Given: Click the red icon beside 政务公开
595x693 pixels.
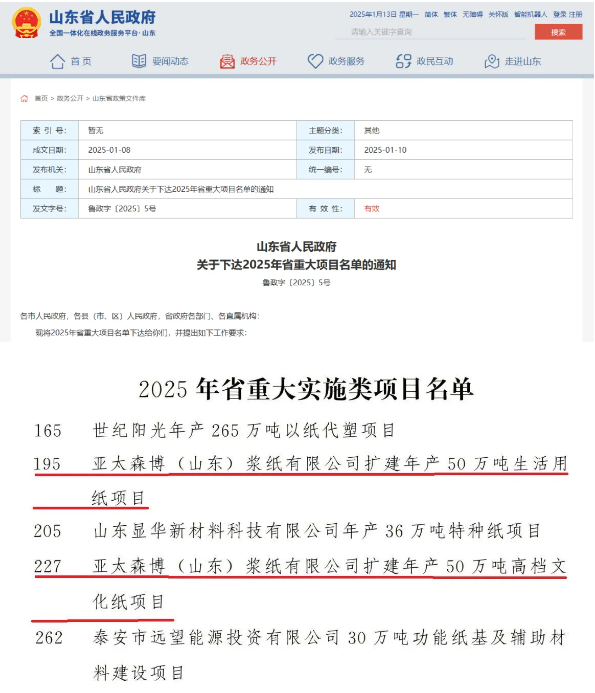Looking at the screenshot, I should 227,61.
